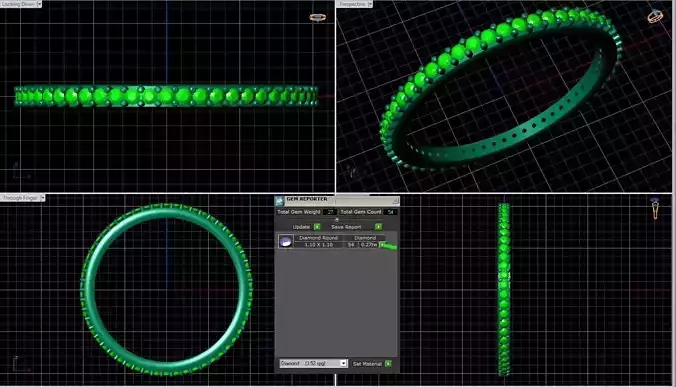Click the ring view icon in side viewport
Screen dimensions: 676x387
tap(655, 209)
